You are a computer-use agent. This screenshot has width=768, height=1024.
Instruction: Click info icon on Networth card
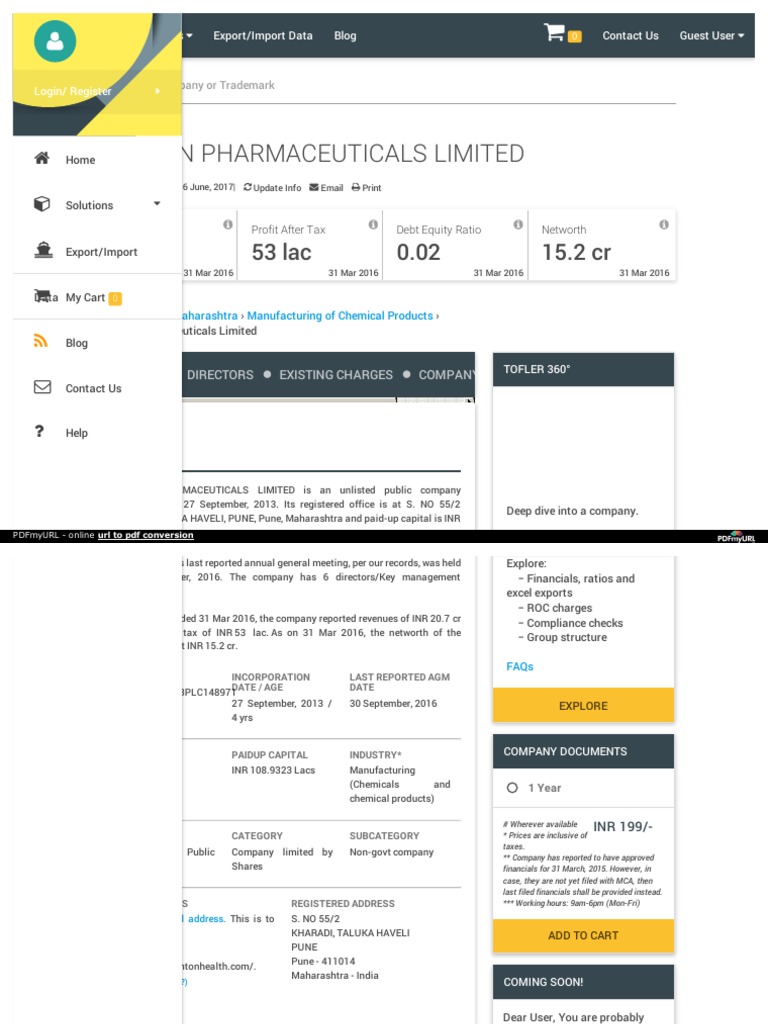click(x=664, y=225)
